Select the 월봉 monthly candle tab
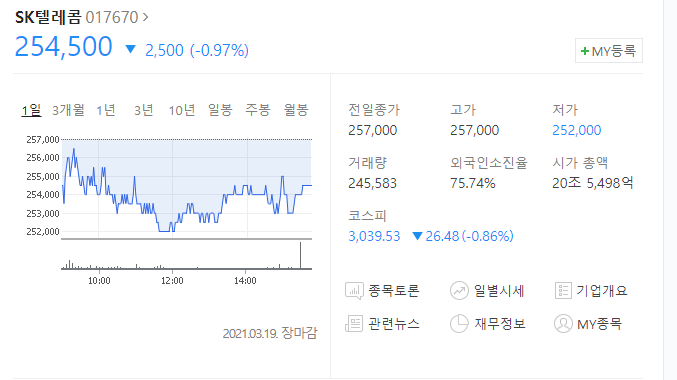The image size is (677, 380). (296, 110)
